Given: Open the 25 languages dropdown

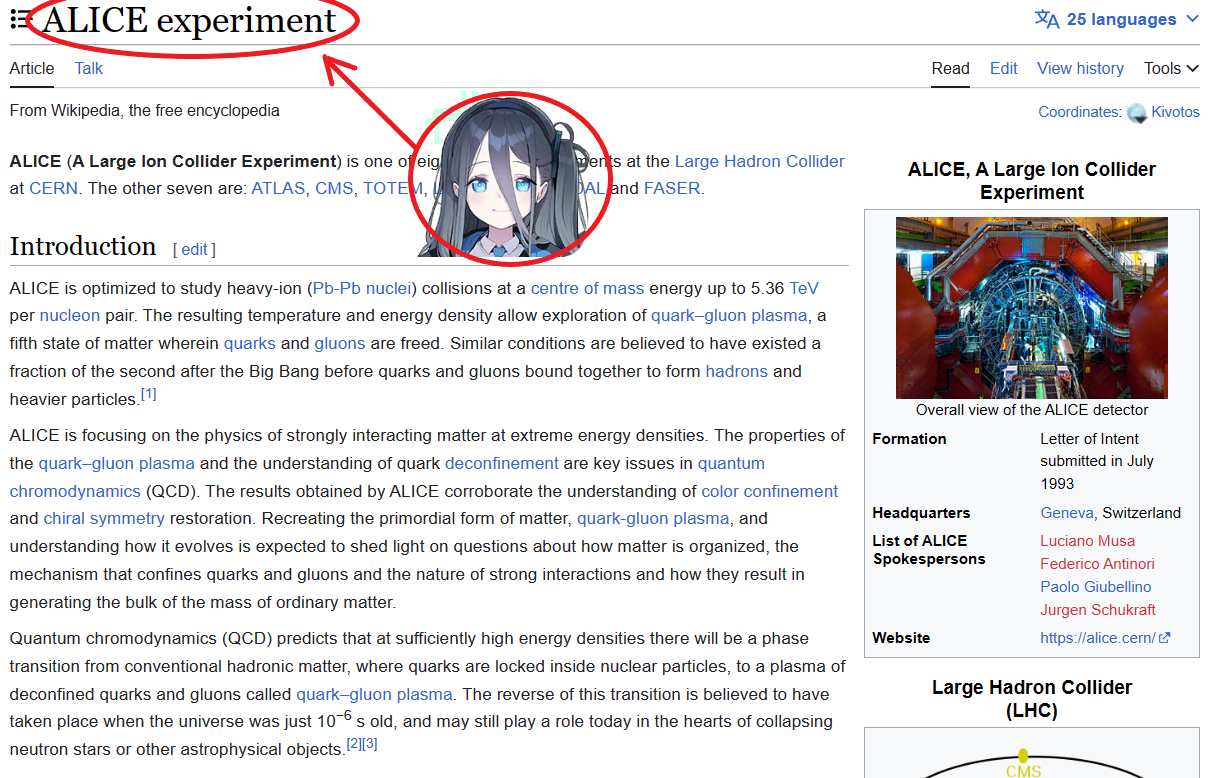Looking at the screenshot, I should click(1118, 19).
